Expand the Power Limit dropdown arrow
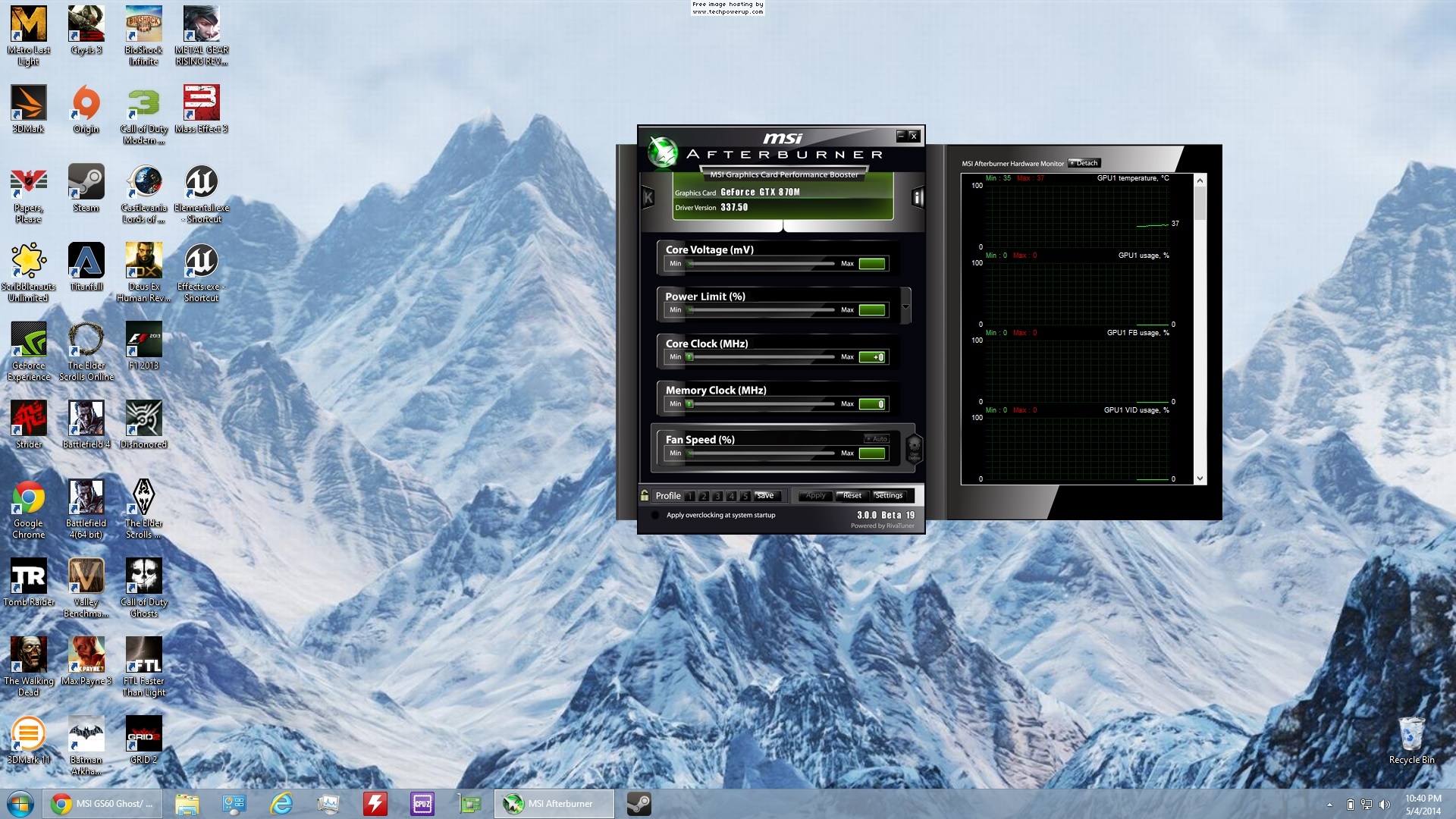 [x=905, y=306]
